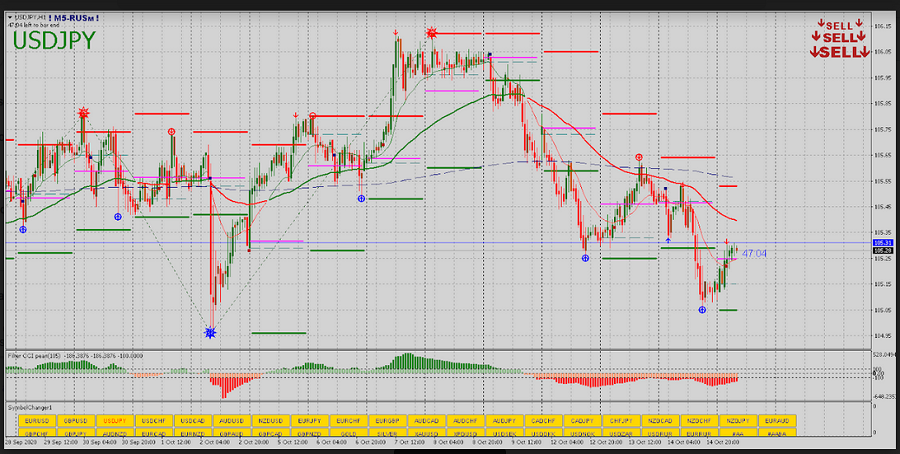
Task: Open the chart title dropdown triangle beside USDJPY,H1
Action: (x=10, y=17)
